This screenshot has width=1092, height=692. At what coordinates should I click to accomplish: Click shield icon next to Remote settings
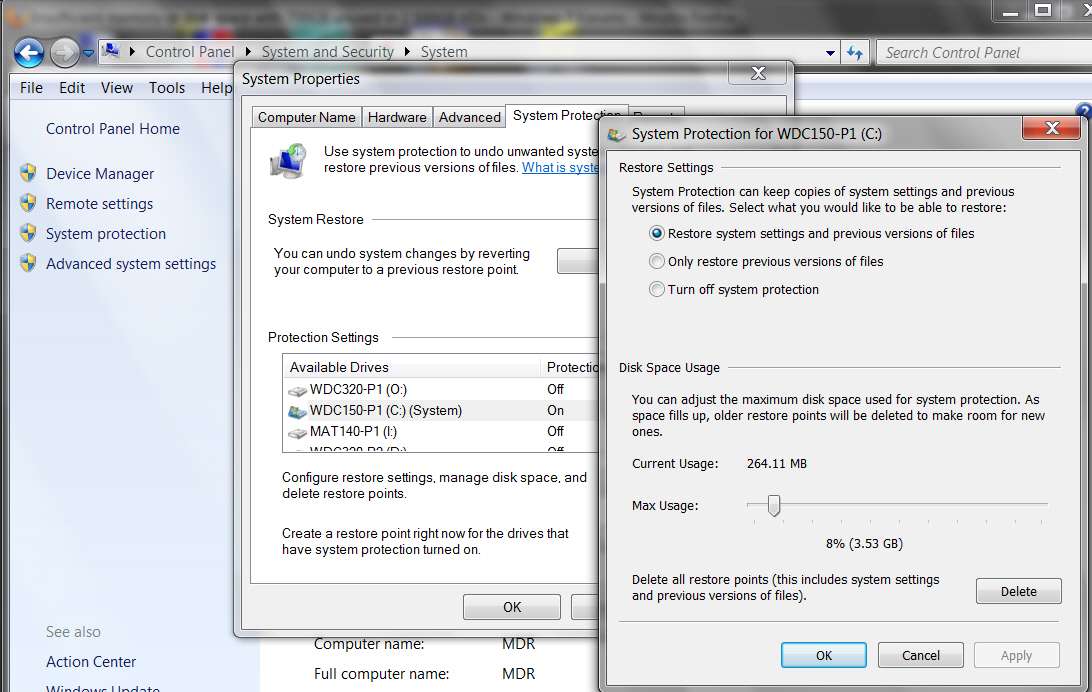28,203
